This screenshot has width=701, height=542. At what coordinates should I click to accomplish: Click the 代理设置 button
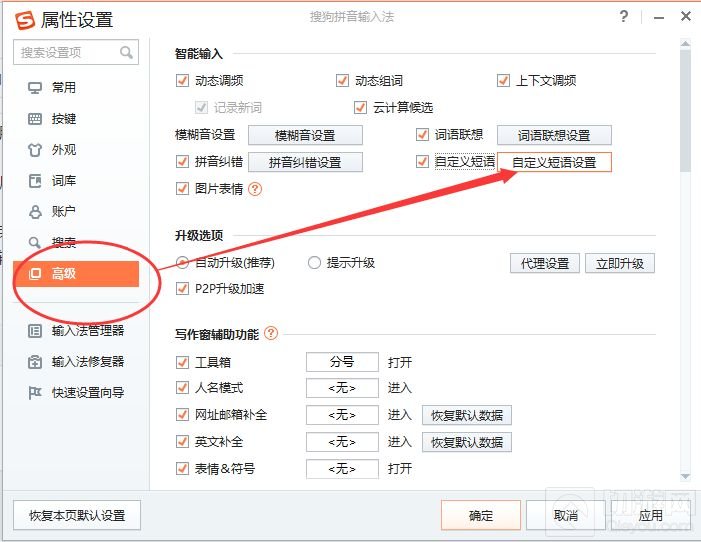pos(545,263)
